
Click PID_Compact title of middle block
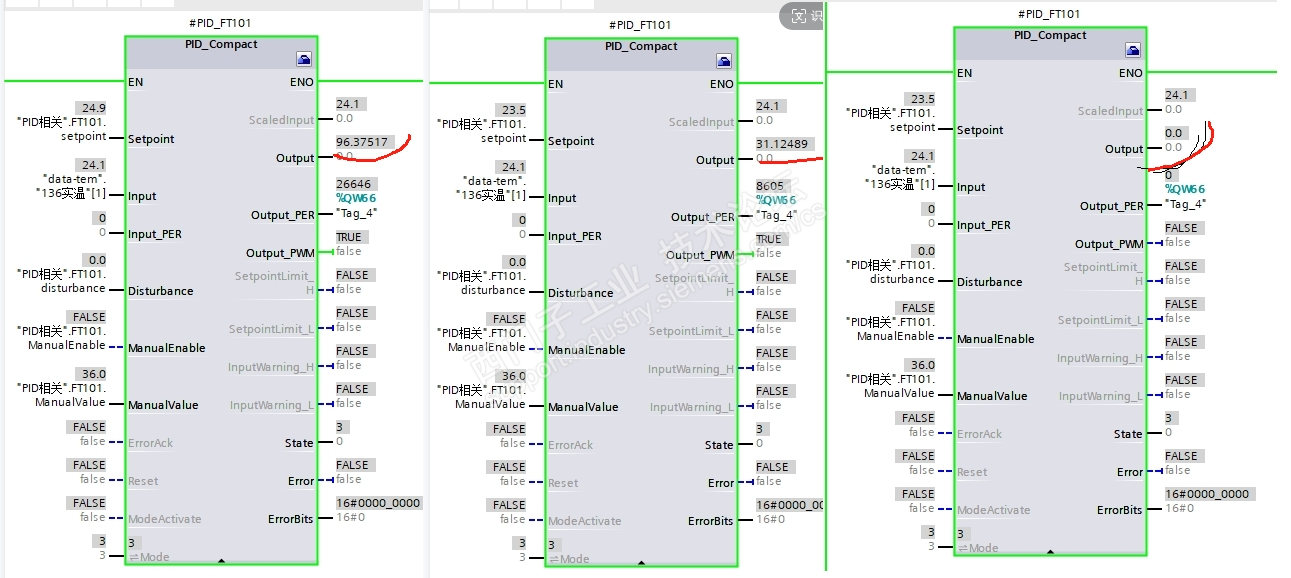pos(641,46)
